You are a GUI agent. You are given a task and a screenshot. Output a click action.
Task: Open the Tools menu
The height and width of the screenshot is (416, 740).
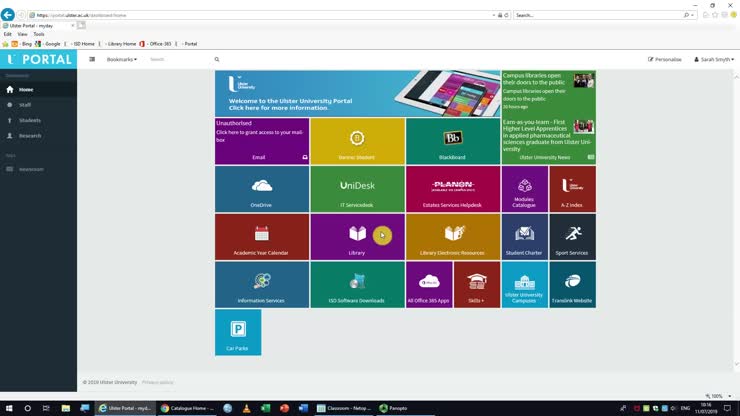(39, 34)
